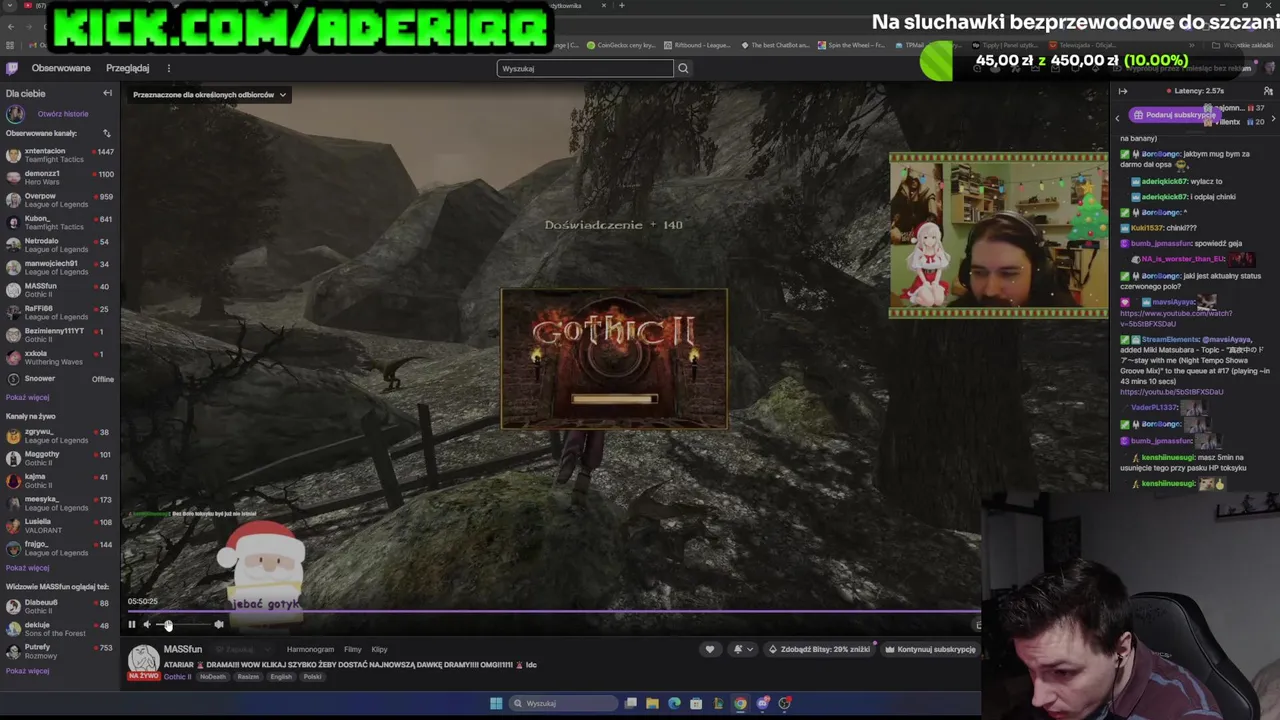Viewport: 1280px width, 720px height.
Task: Expand followed channels with Pokaż więcej
Action: click(27, 397)
